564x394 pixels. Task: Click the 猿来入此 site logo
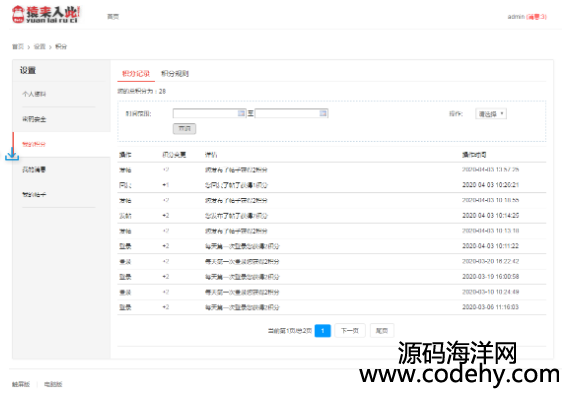(46, 15)
